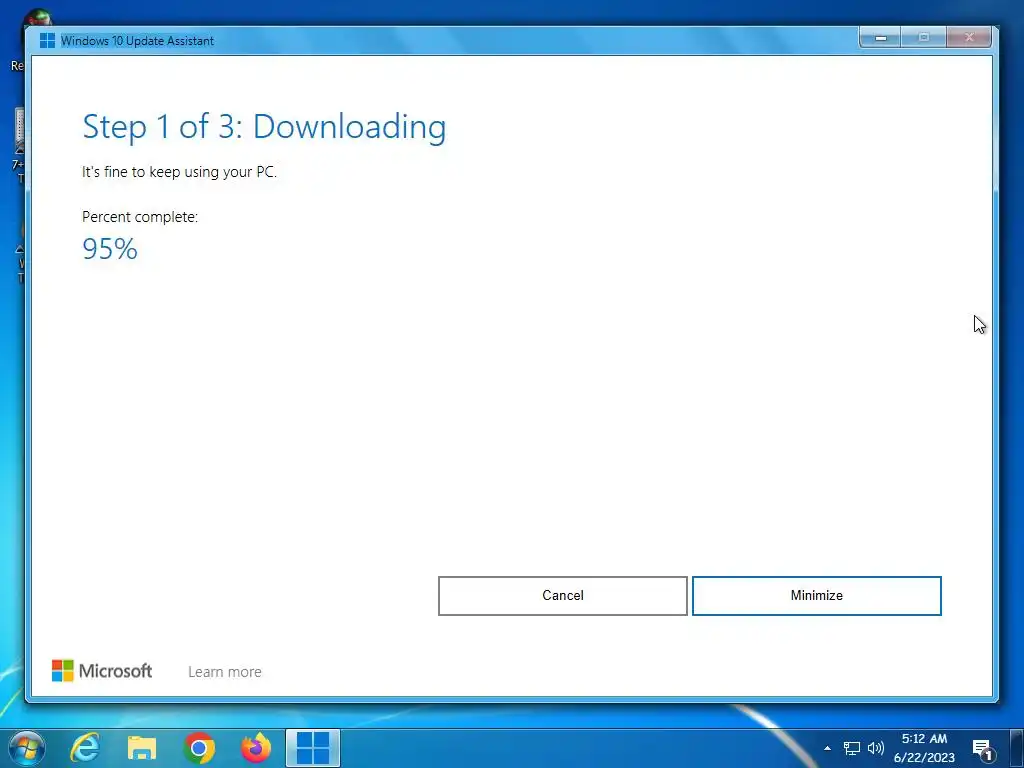Show hidden system tray icons

click(827, 748)
